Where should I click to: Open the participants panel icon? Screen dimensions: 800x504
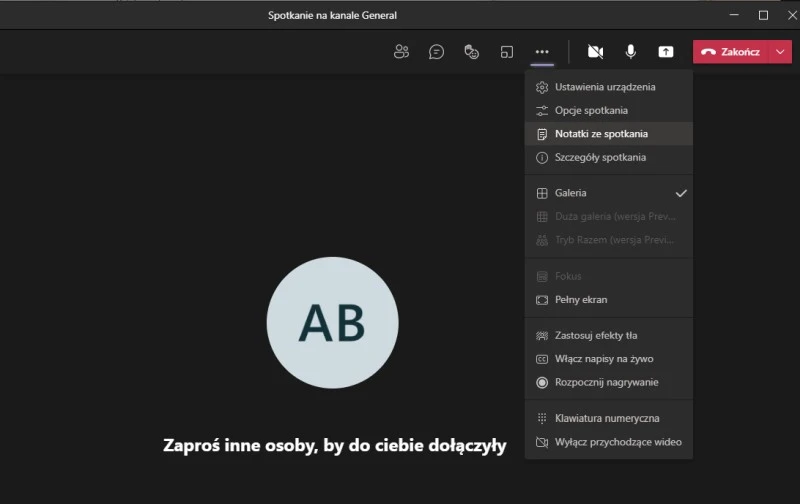tap(401, 52)
